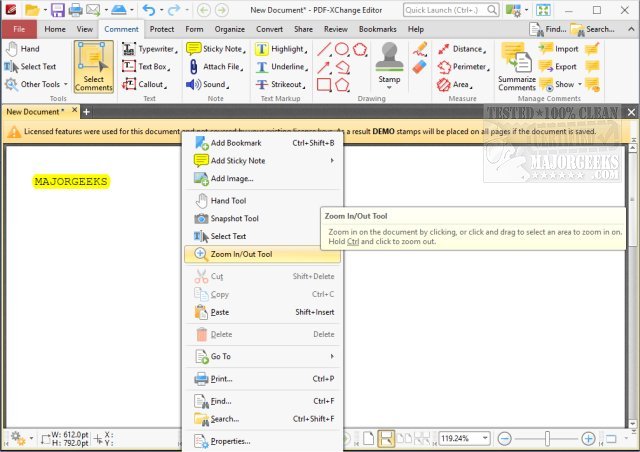
Task: Select the Hand tool in ribbon
Action: pos(23,49)
